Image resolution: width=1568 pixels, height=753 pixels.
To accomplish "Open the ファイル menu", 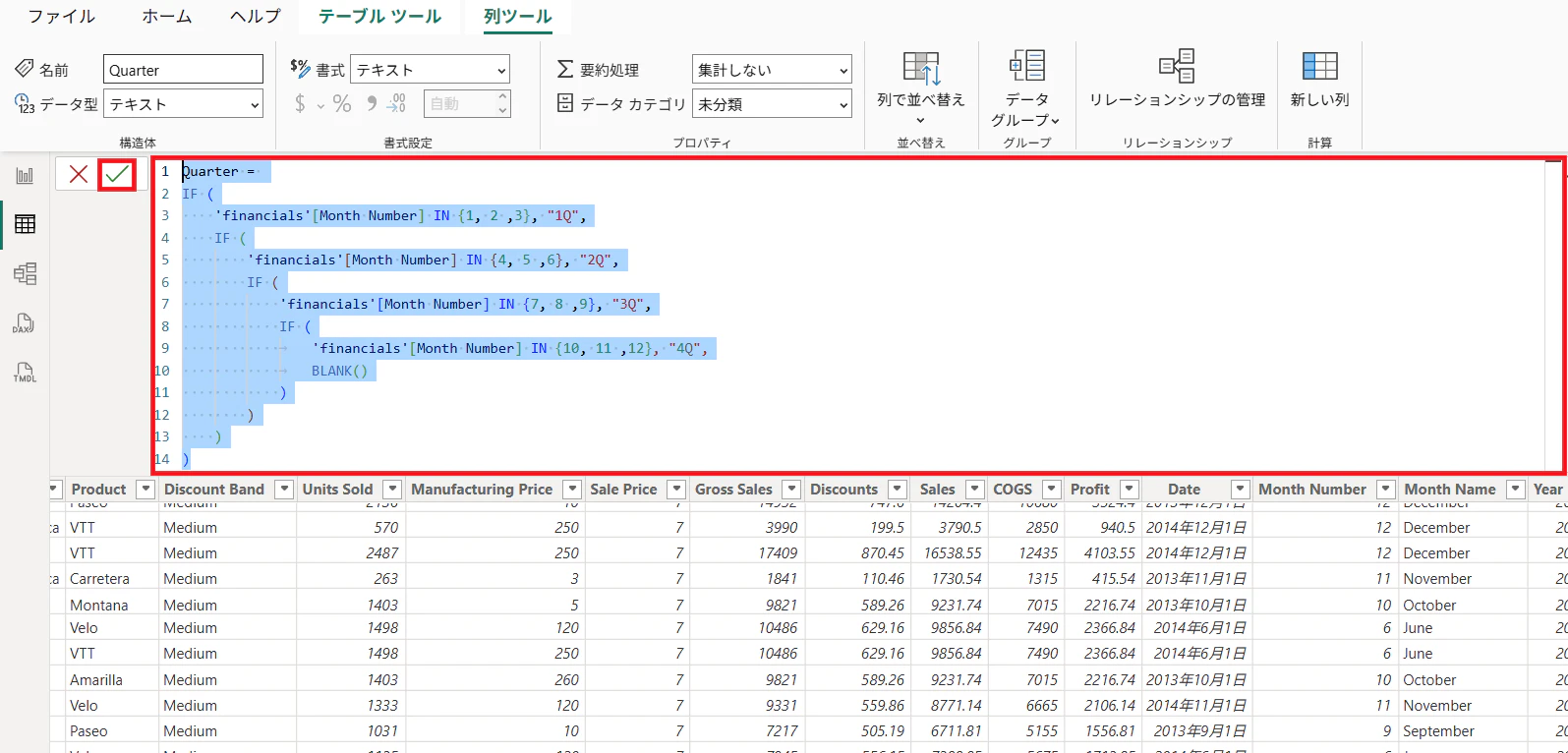I will pos(62,17).
